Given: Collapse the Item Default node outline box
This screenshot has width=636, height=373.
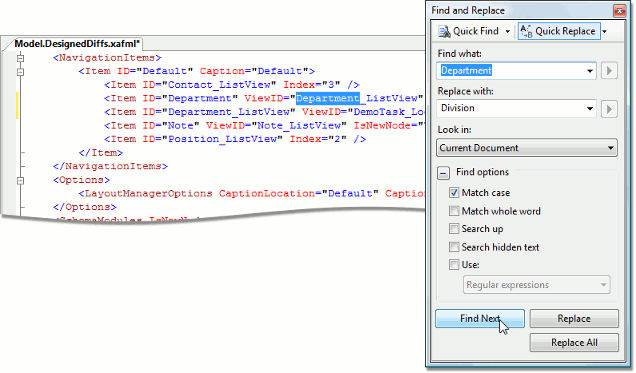Looking at the screenshot, I should click(x=20, y=72).
